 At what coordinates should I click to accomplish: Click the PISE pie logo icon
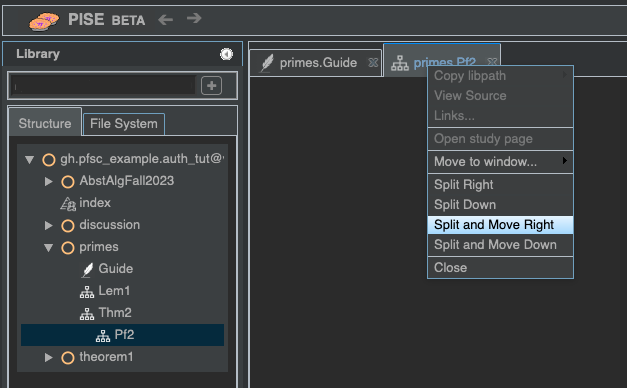44,21
